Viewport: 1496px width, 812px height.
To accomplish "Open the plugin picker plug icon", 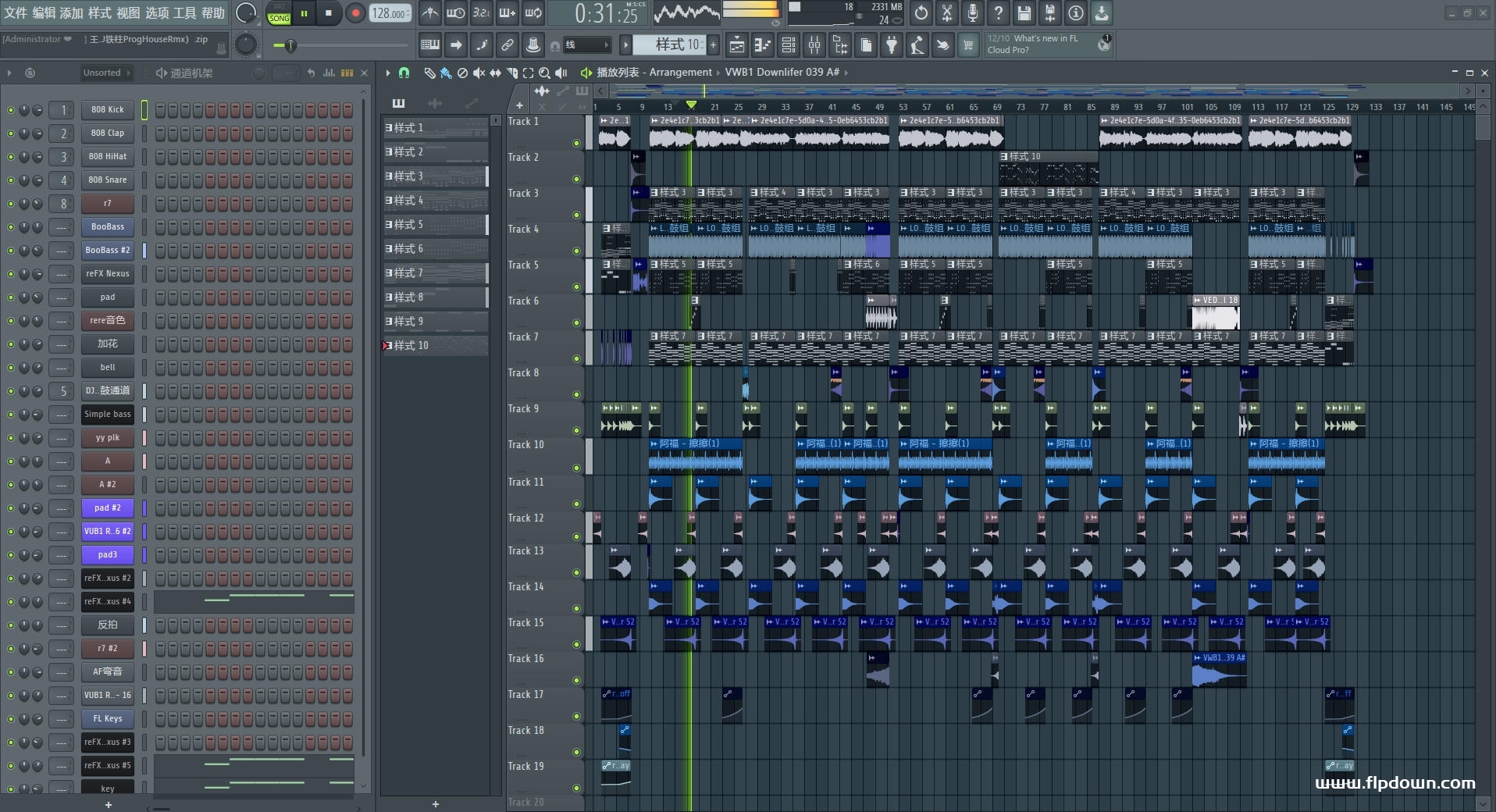I will point(892,45).
